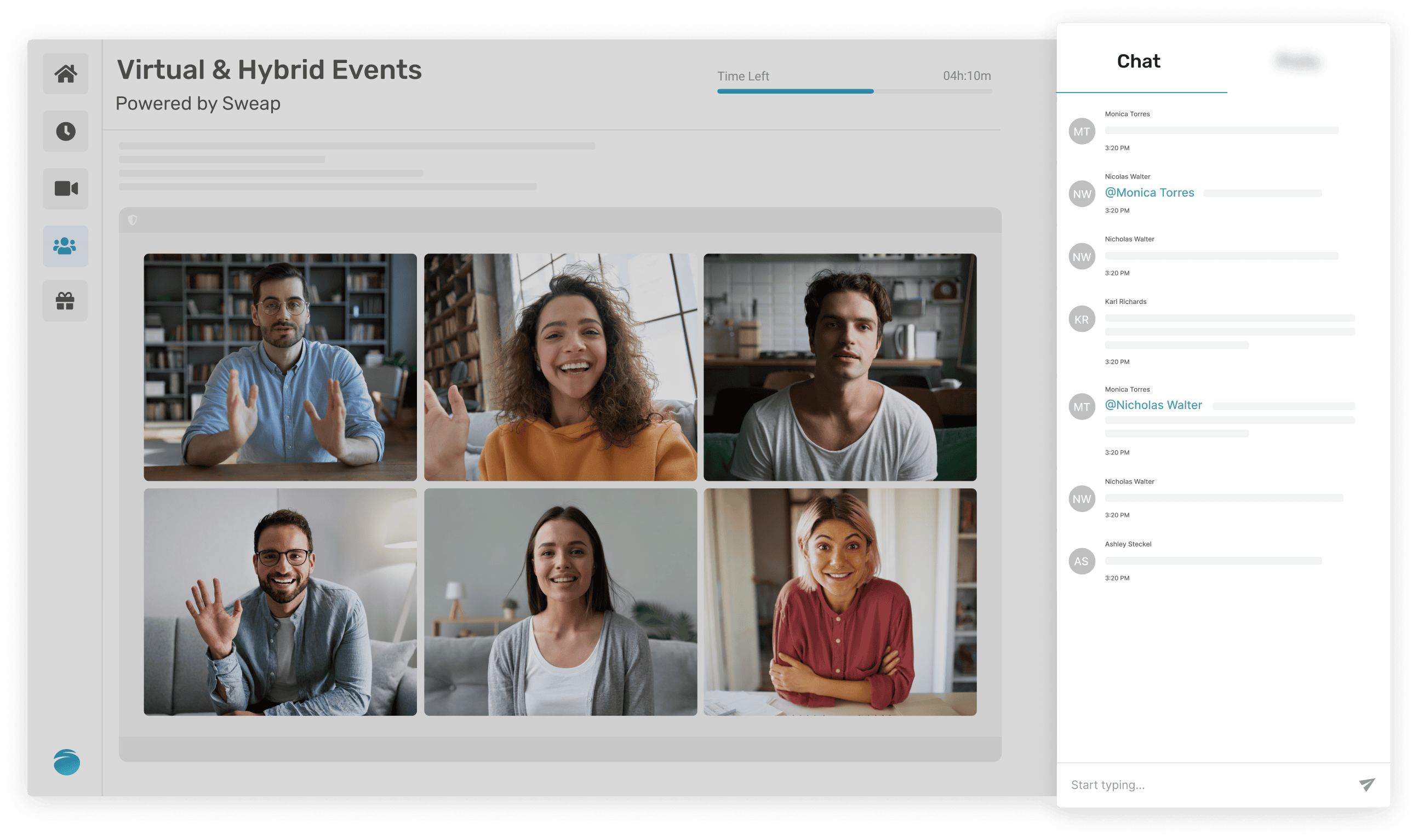Viewport: 1418px width, 840px height.
Task: Click the gift box icon
Action: (65, 301)
